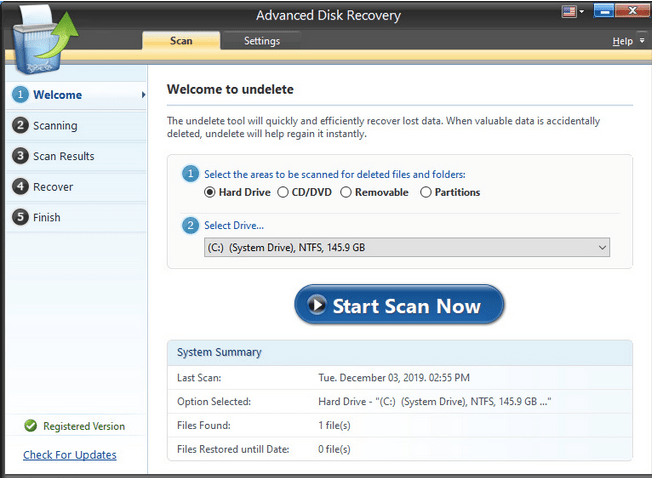Click the Files Found '1 file(s)' value
652x478 pixels.
(334, 426)
